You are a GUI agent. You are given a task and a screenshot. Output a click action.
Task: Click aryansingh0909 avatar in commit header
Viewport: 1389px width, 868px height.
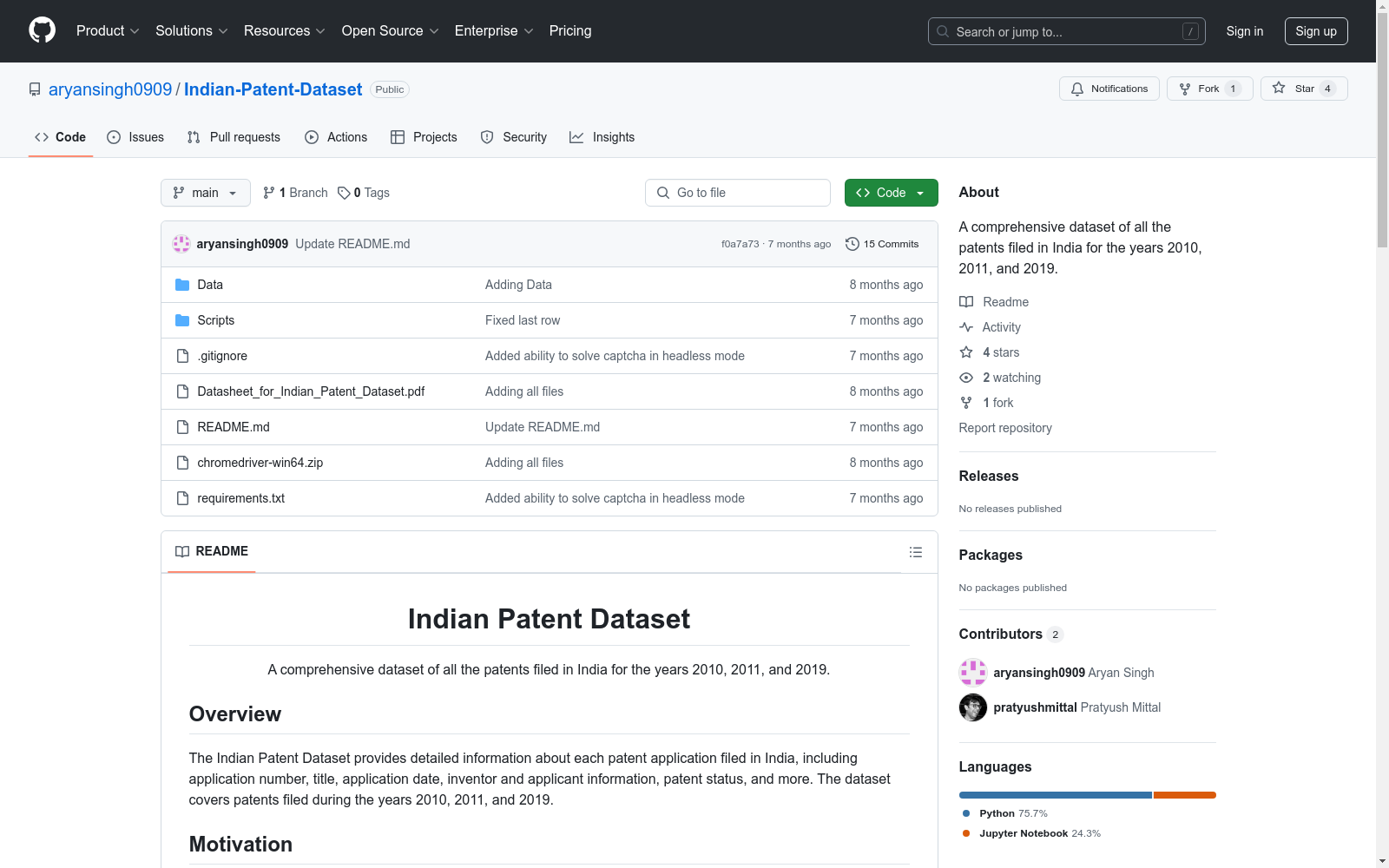click(x=181, y=244)
